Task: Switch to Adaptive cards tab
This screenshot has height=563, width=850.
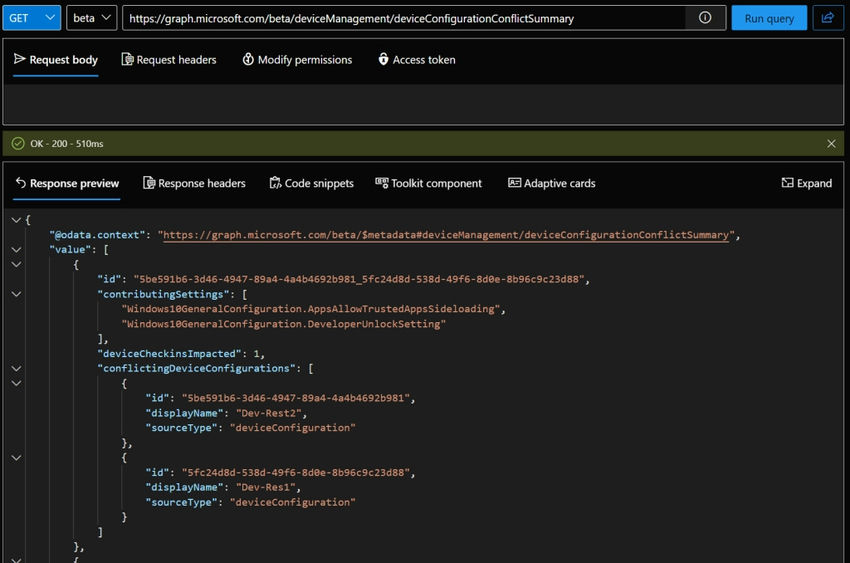Action: [551, 183]
